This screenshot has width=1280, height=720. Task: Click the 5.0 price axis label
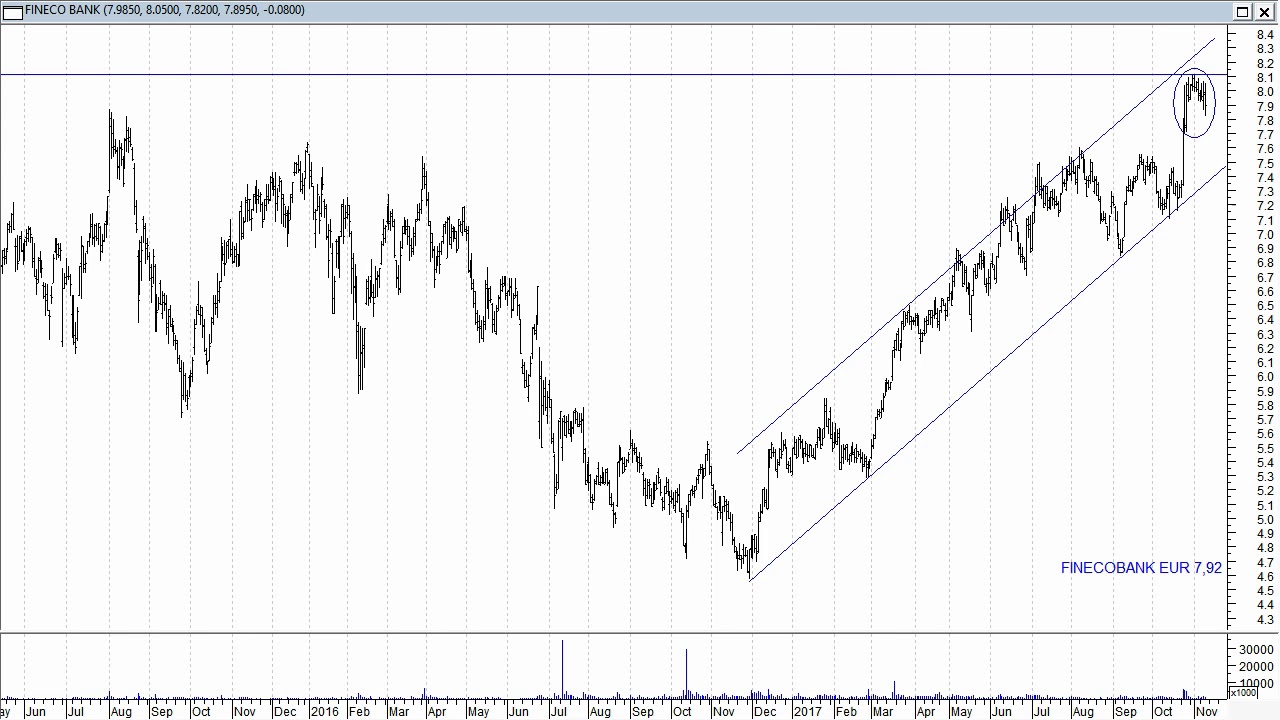pos(1265,519)
